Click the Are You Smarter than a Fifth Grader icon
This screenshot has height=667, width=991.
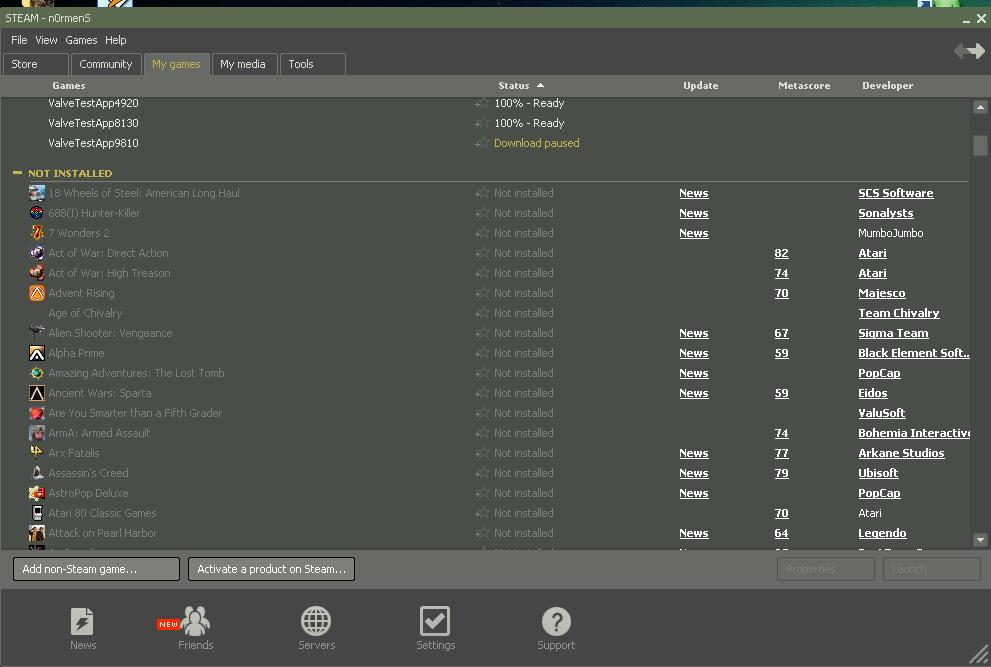tap(37, 413)
